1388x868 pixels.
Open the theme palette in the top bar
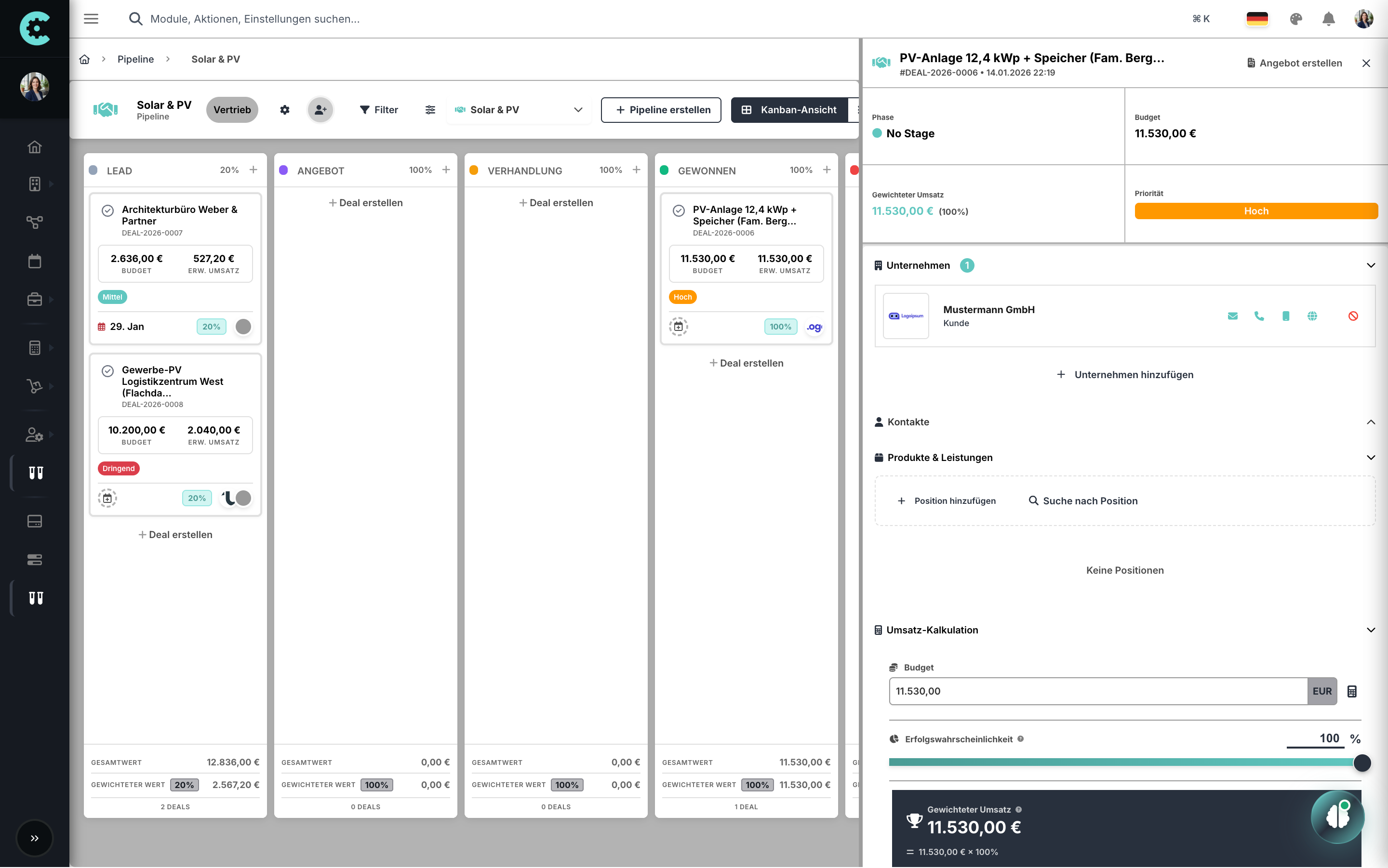tap(1295, 19)
